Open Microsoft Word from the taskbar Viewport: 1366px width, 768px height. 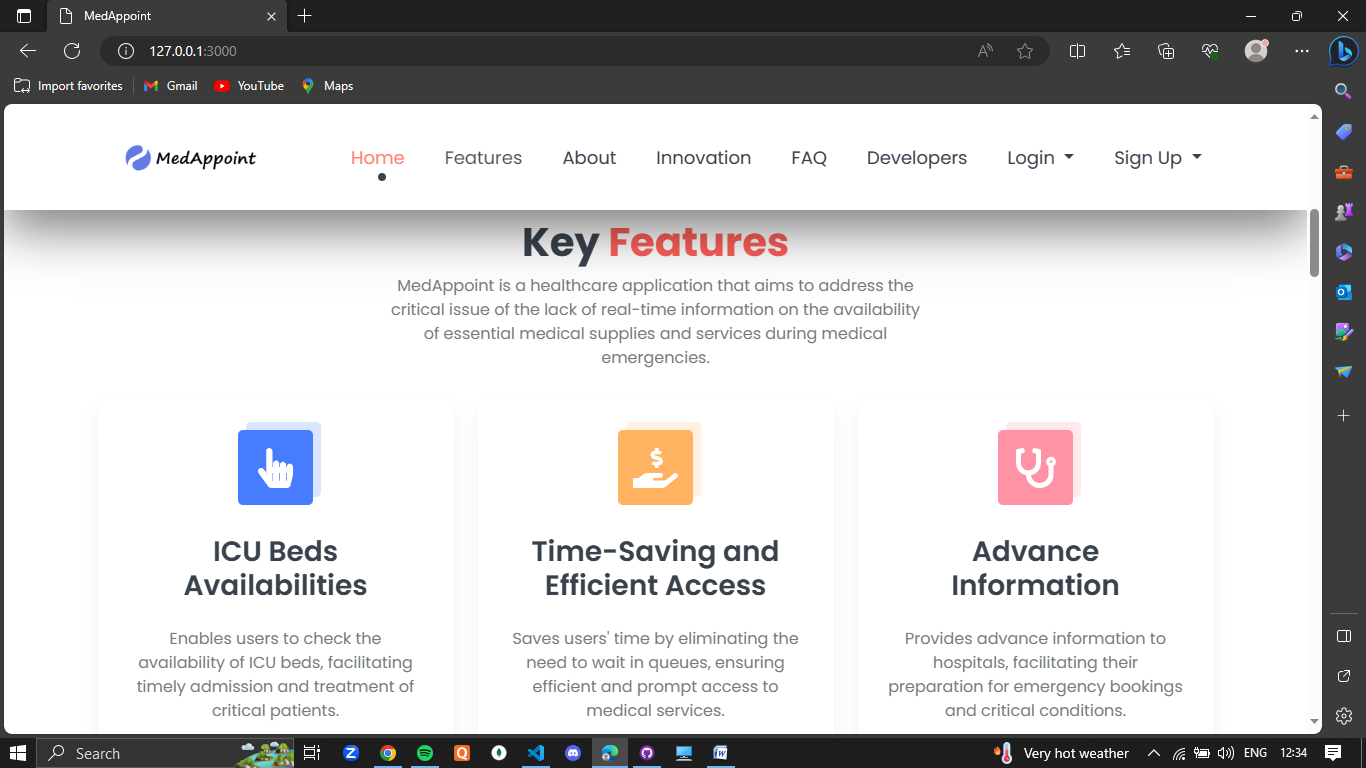pyautogui.click(x=721, y=752)
